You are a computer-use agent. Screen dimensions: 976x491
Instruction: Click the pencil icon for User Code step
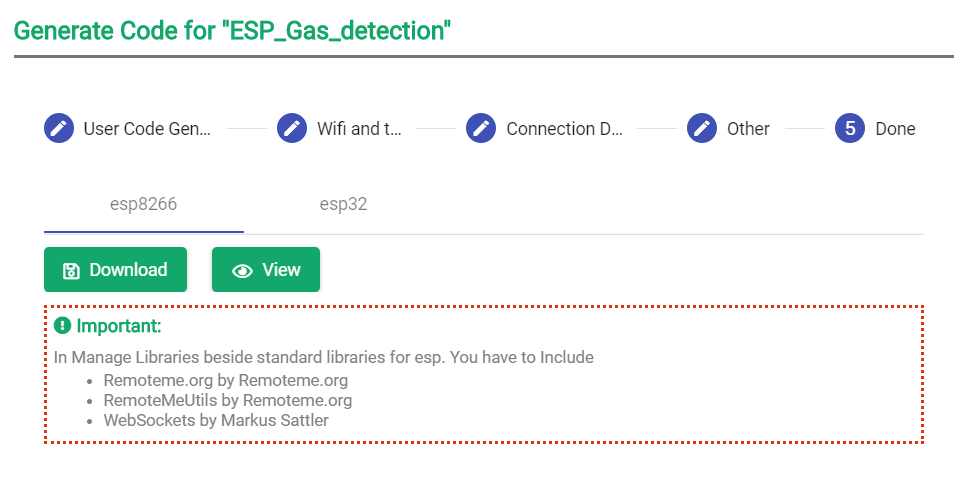[60, 128]
